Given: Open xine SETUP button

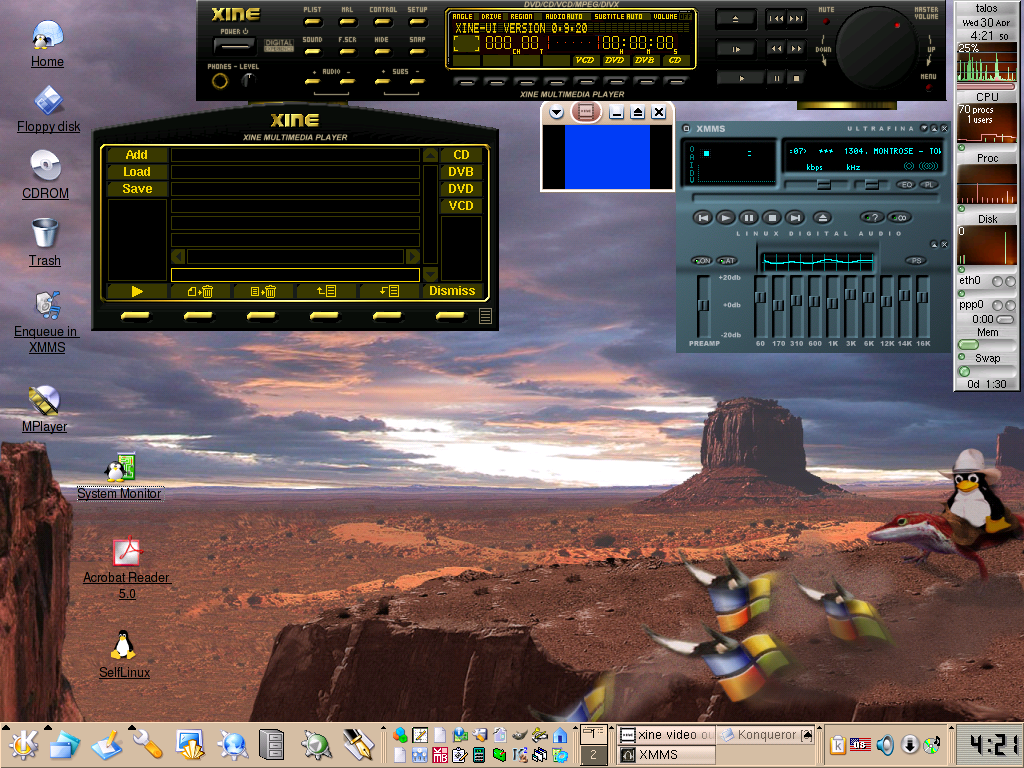Looking at the screenshot, I should 417,22.
